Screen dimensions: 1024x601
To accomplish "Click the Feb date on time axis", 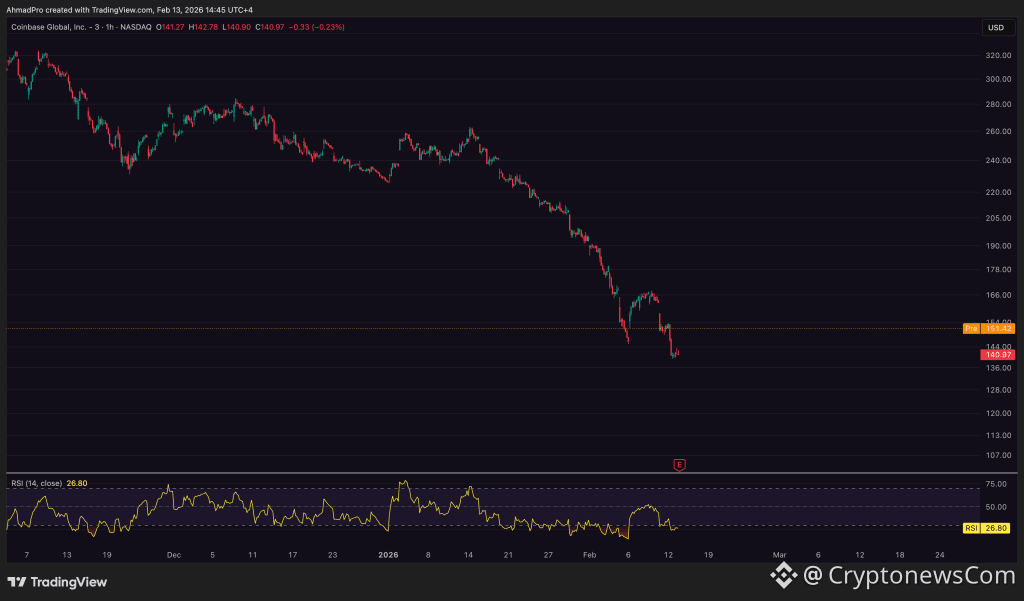I will [589, 555].
